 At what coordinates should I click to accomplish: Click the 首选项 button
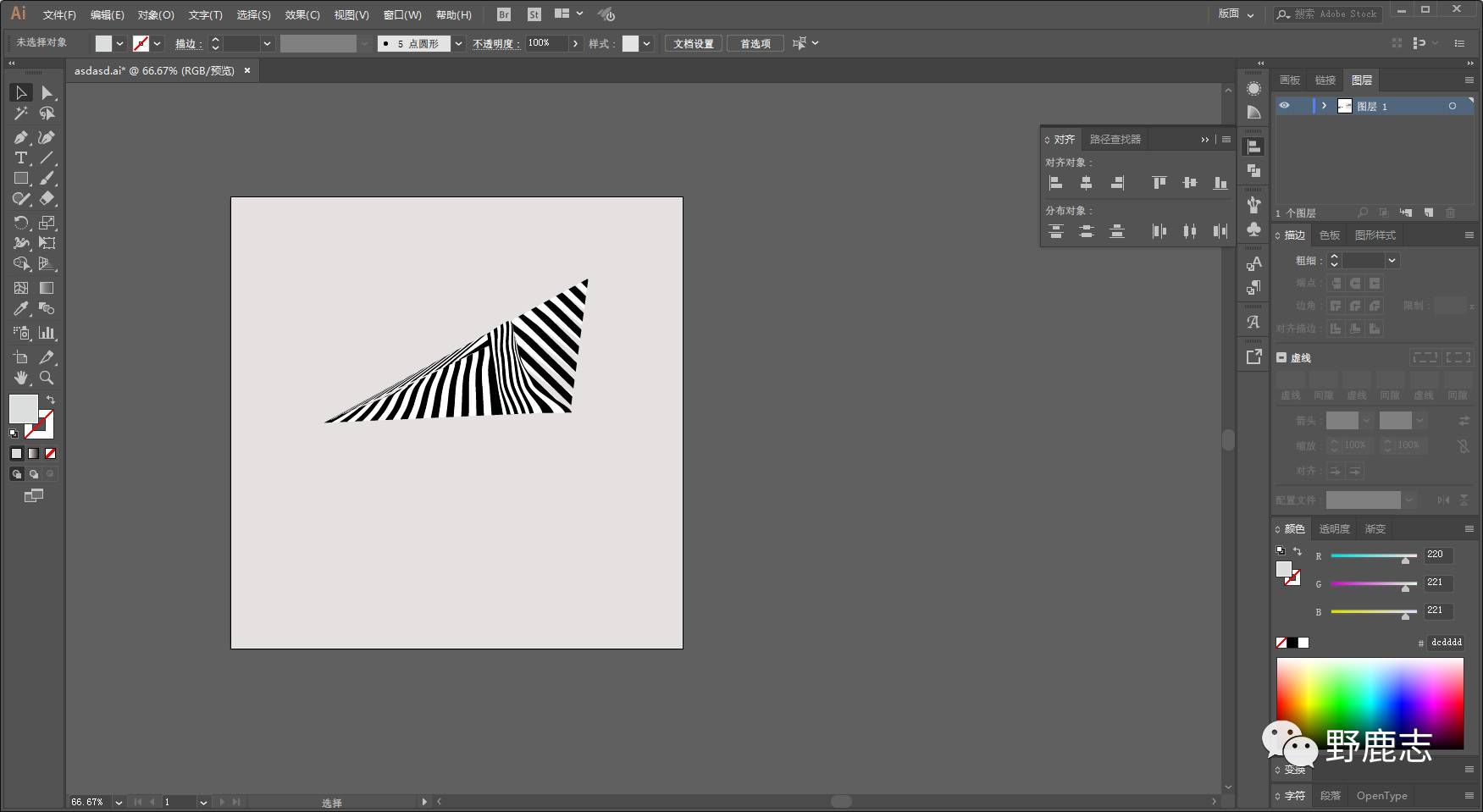click(x=755, y=43)
